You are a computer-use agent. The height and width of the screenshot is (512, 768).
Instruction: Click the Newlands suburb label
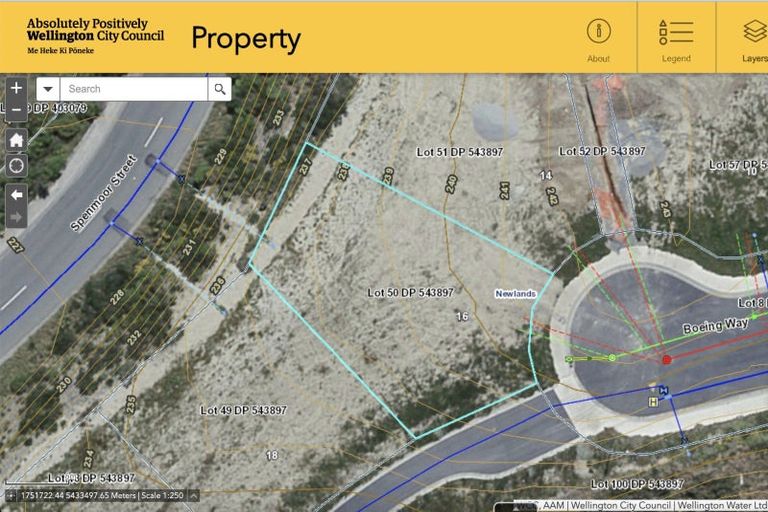click(x=515, y=294)
